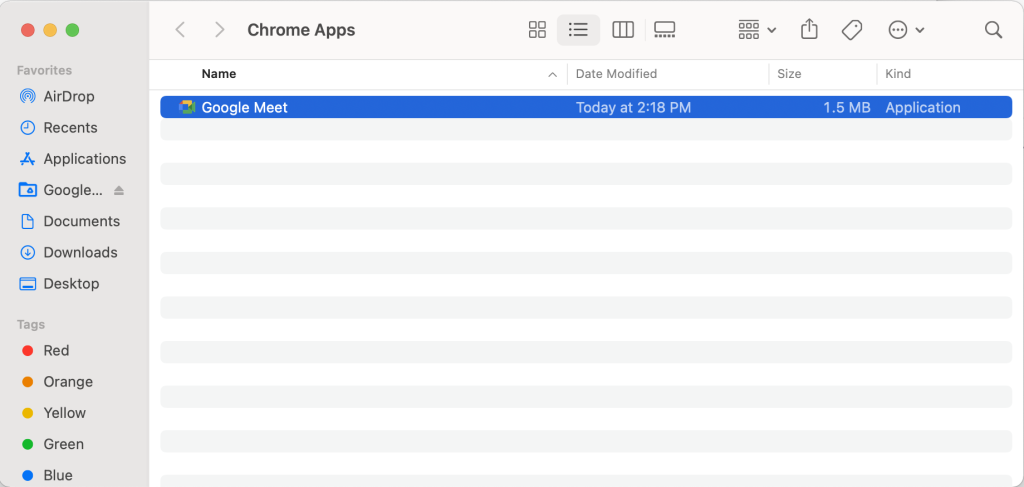This screenshot has width=1024, height=487.
Task: Sort by Date Modified column
Action: pos(616,74)
